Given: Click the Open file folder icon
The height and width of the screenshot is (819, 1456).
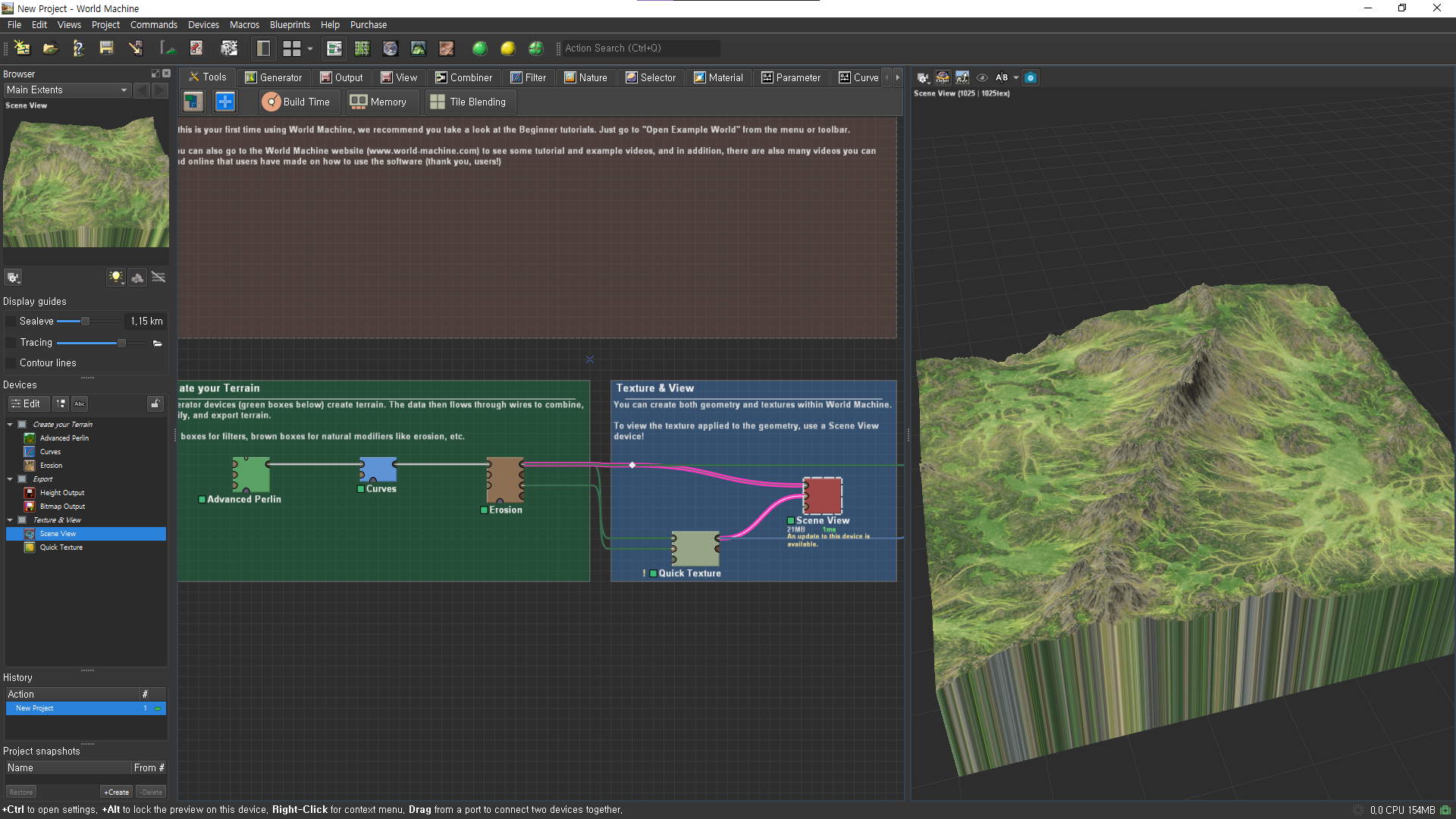Looking at the screenshot, I should point(50,49).
